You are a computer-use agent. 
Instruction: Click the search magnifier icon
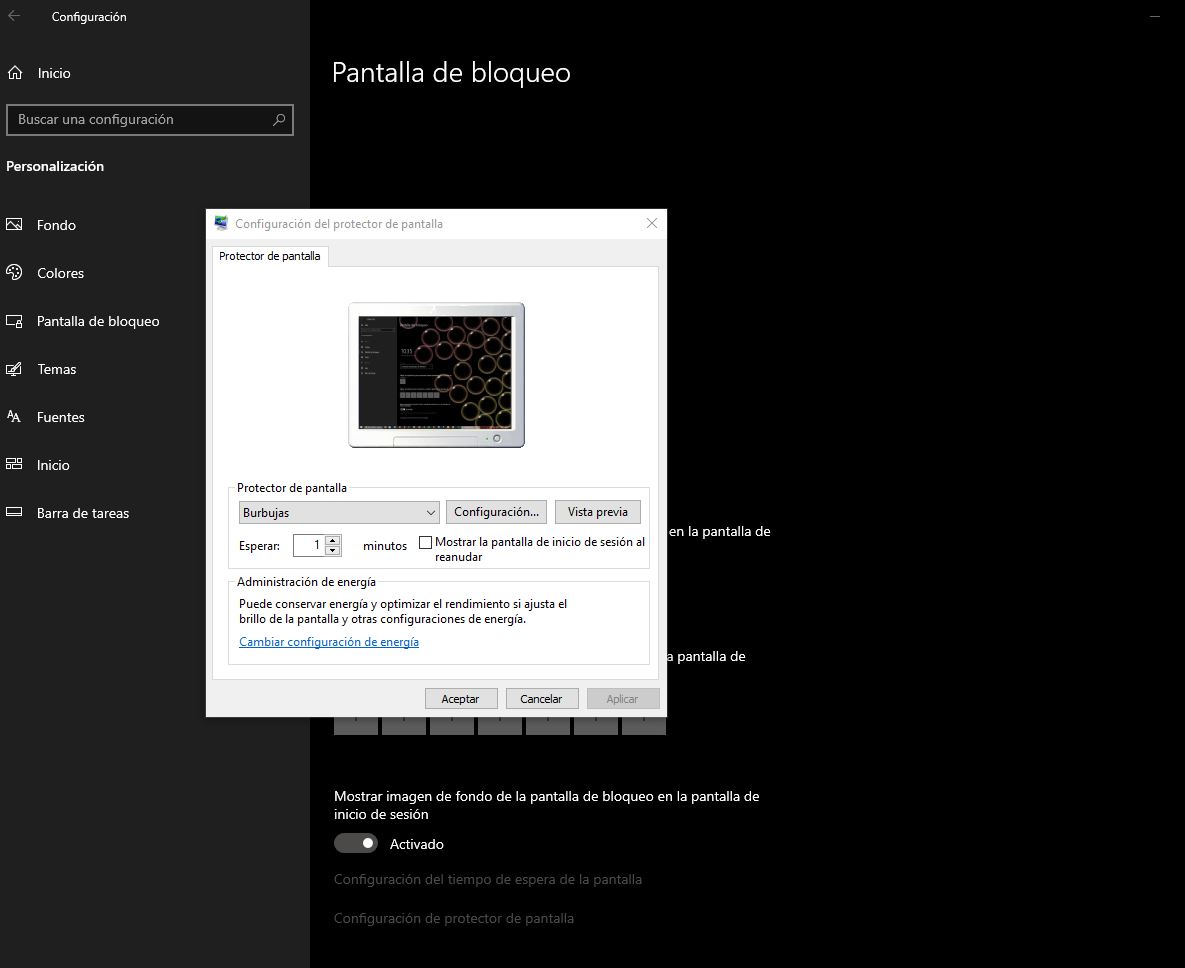tap(279, 120)
